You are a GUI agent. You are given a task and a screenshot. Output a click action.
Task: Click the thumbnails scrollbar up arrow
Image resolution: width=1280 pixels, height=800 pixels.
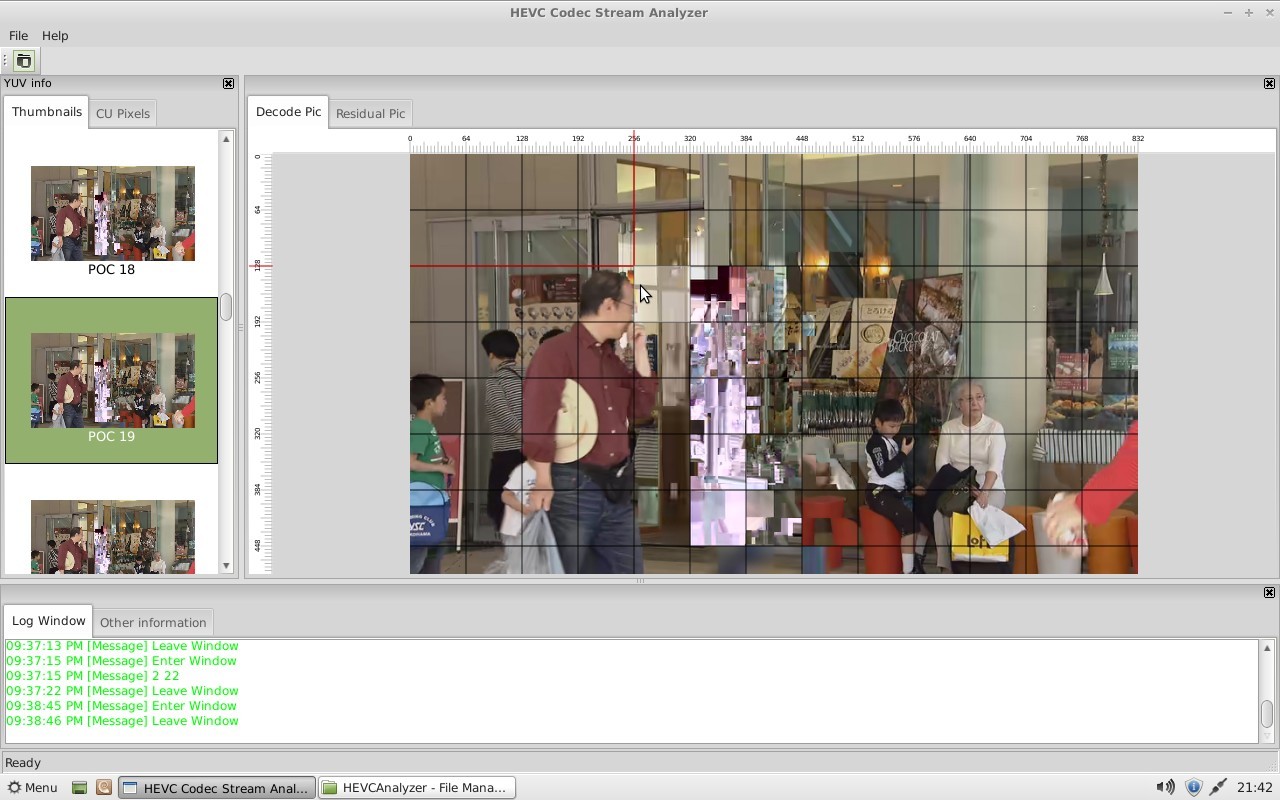226,139
